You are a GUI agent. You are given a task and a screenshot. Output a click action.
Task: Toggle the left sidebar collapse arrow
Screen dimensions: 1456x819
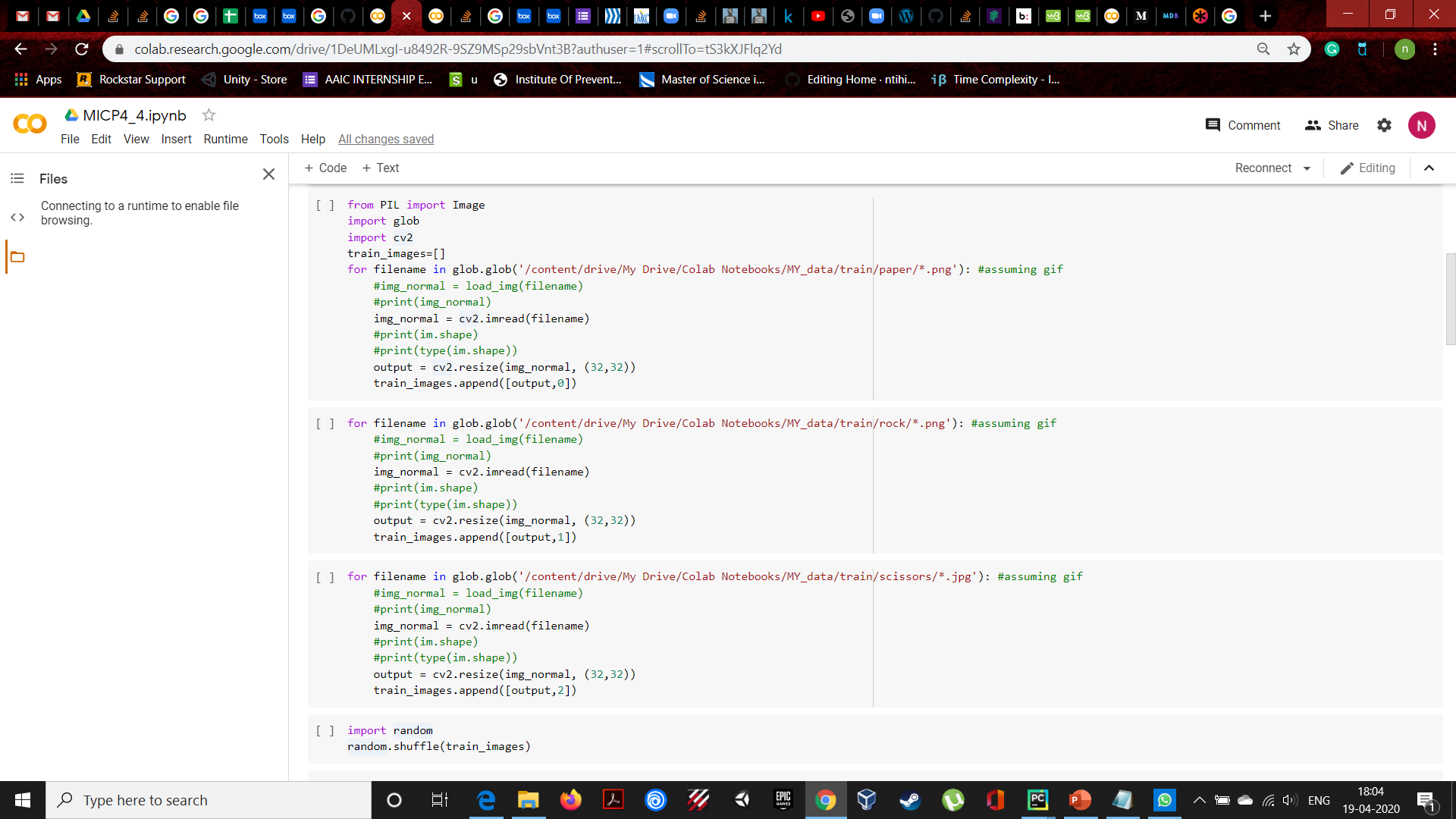pyautogui.click(x=269, y=174)
